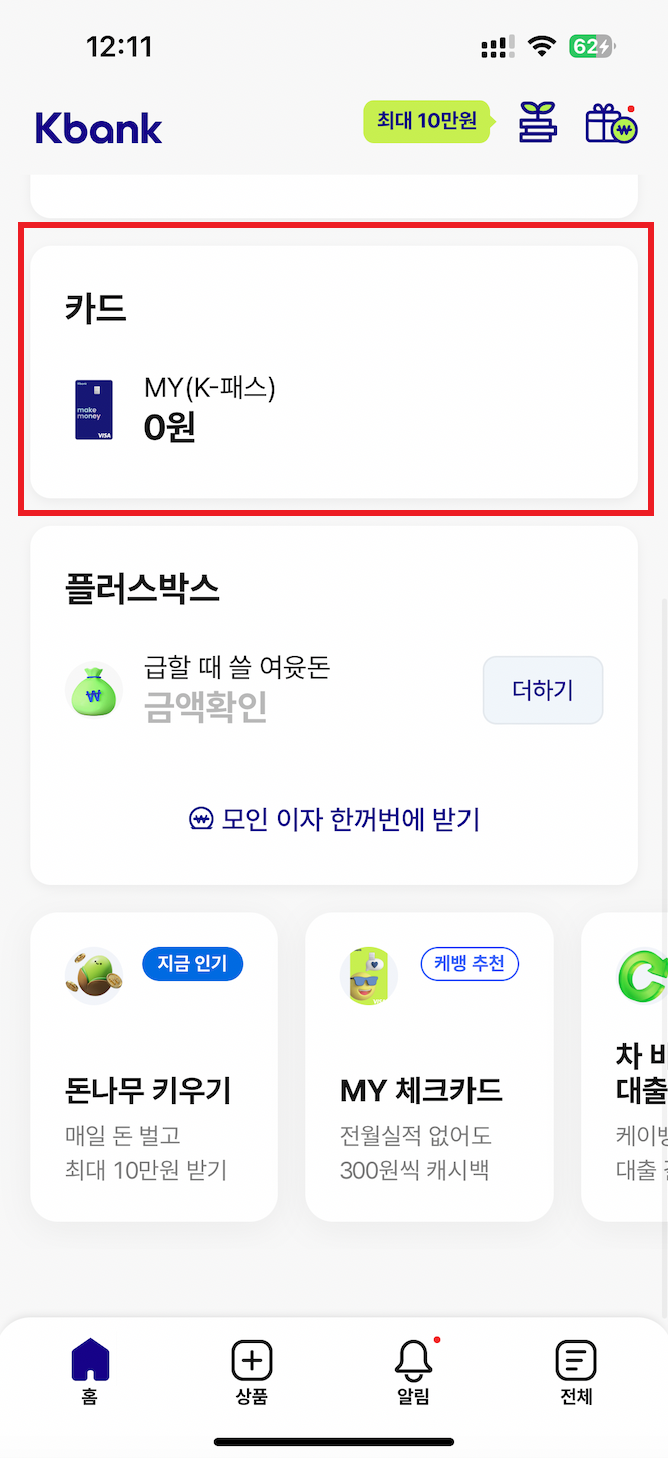This screenshot has width=668, height=1458.
Task: Tap 모인 이자 한꺼번에 받기 link
Action: 334,820
